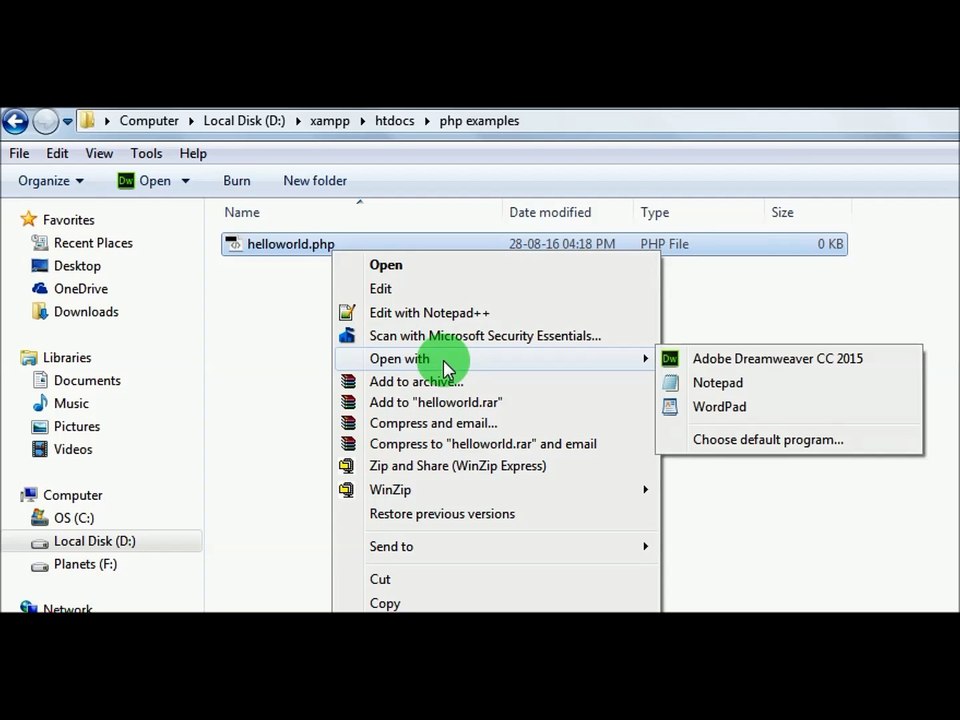Viewport: 960px width, 720px height.
Task: Choose Copy in the context menu
Action: (x=384, y=603)
